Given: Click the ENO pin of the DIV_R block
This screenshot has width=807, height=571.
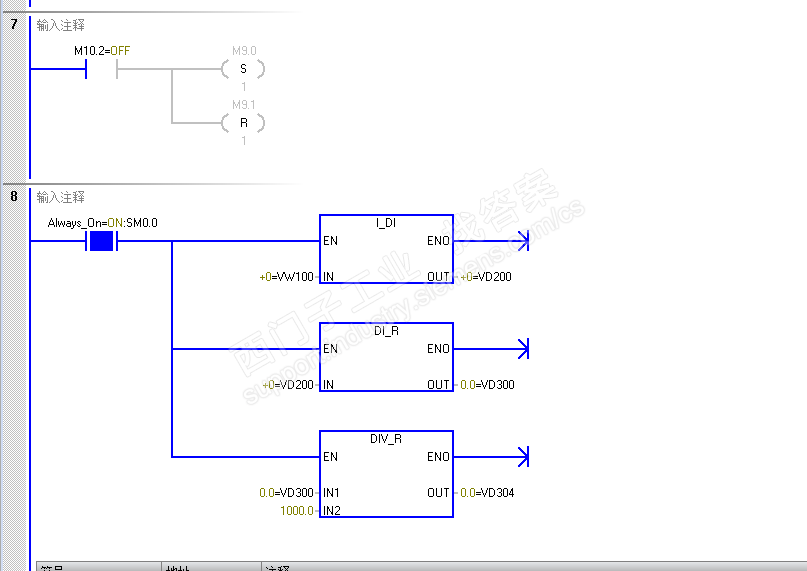Looking at the screenshot, I should click(x=438, y=457).
